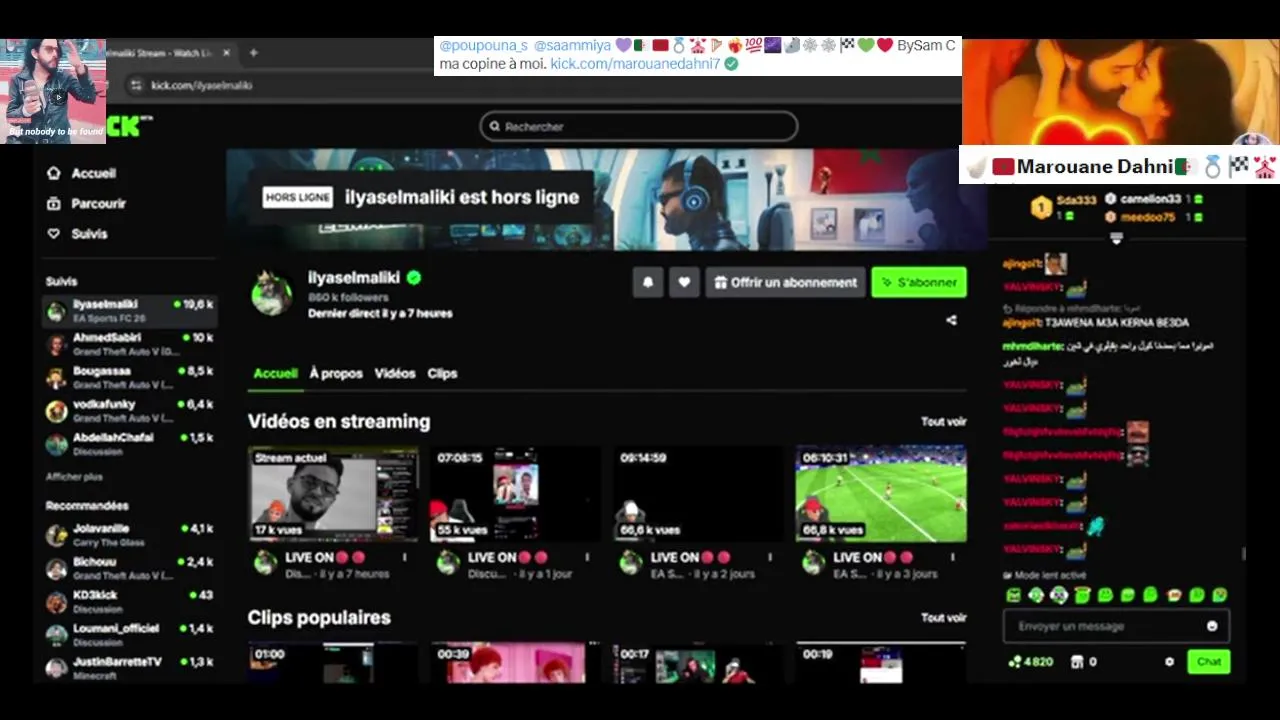This screenshot has height=720, width=1280.
Task: Open recommended channel Bichouu
Action: [130, 568]
